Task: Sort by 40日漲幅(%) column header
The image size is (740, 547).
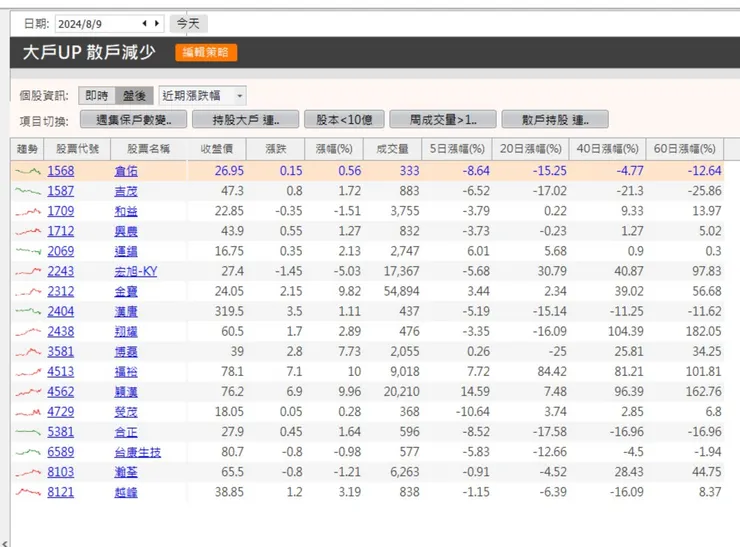Action: point(607,149)
